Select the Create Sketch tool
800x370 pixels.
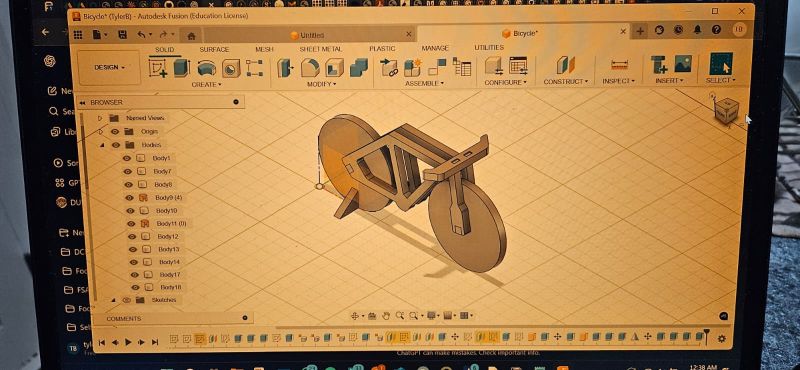pos(157,68)
